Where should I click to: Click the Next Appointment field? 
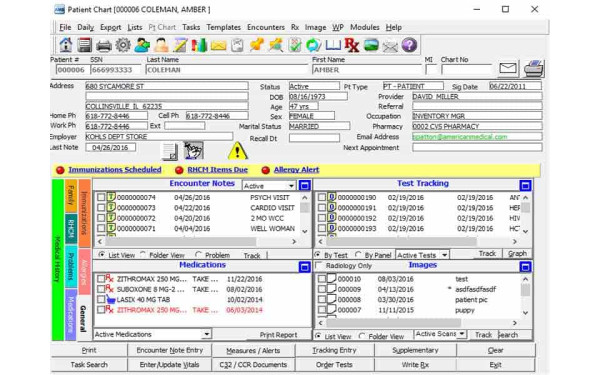coord(477,147)
